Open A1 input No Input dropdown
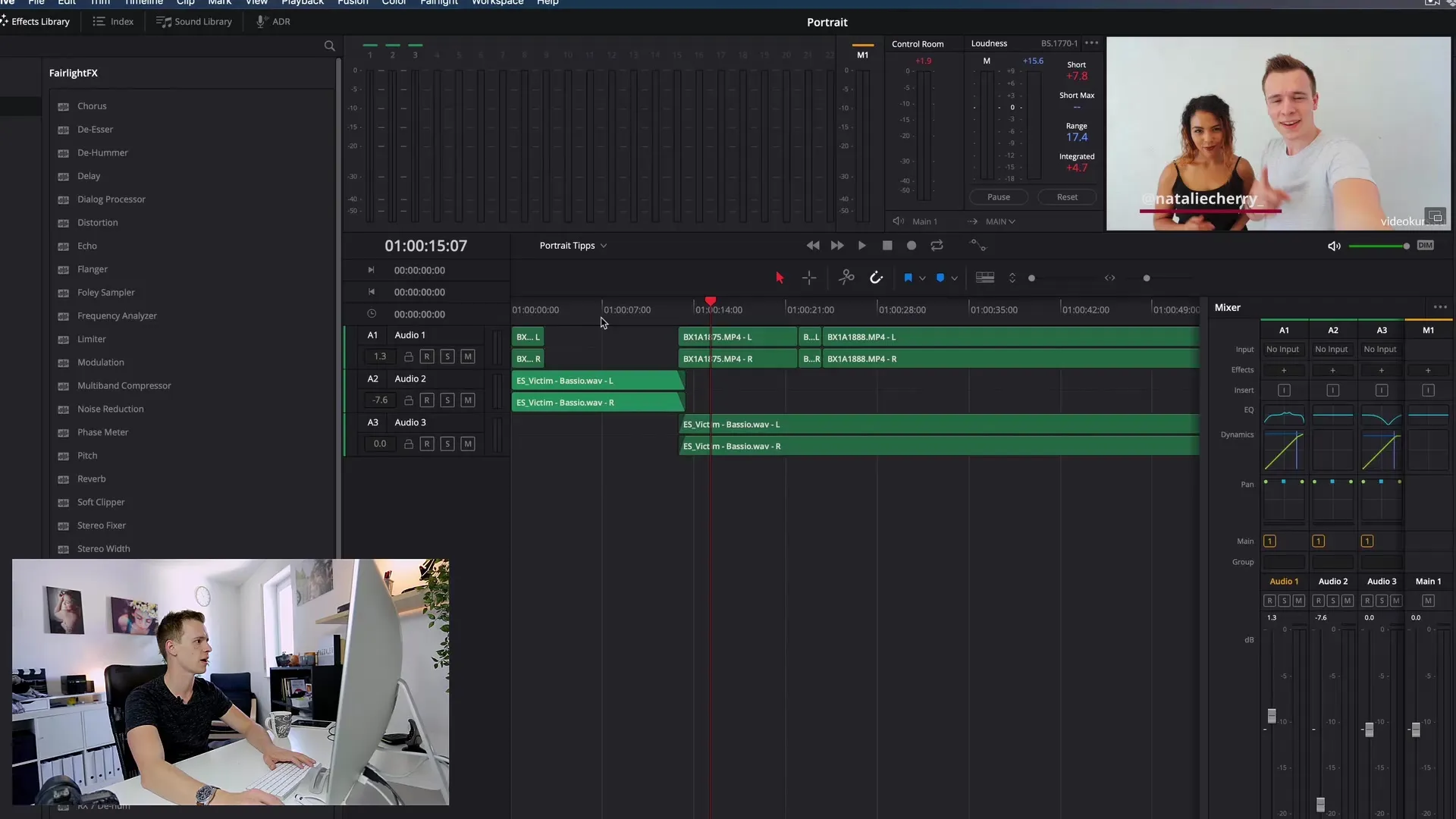 [1283, 350]
